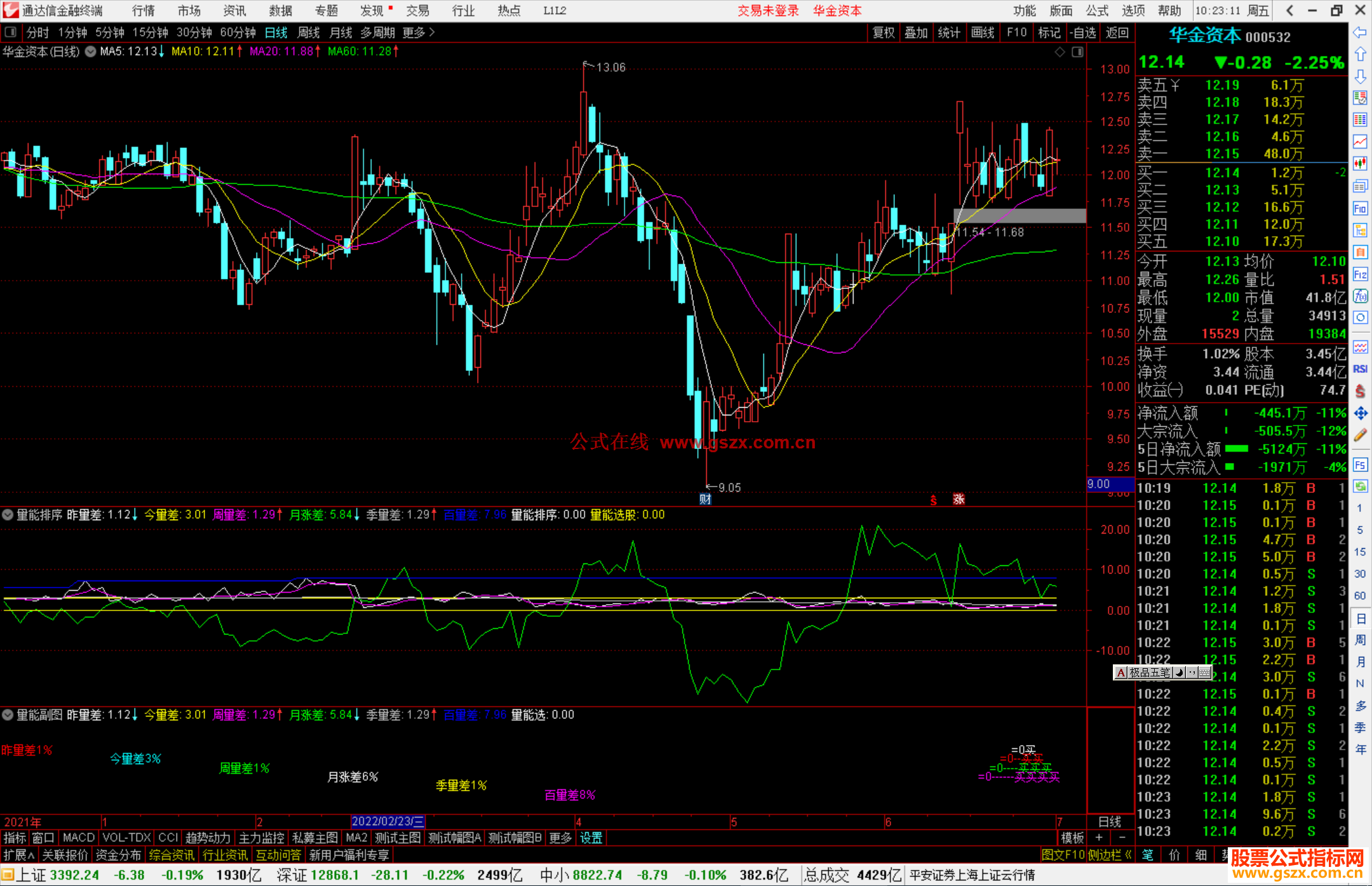Select the 60 minute period in the sidebar

tap(1360, 596)
